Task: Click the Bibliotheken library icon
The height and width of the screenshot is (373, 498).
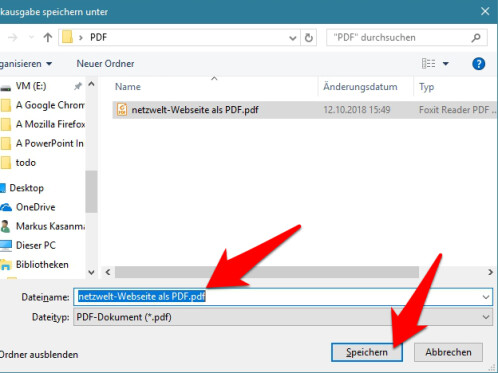Action: click(6, 265)
